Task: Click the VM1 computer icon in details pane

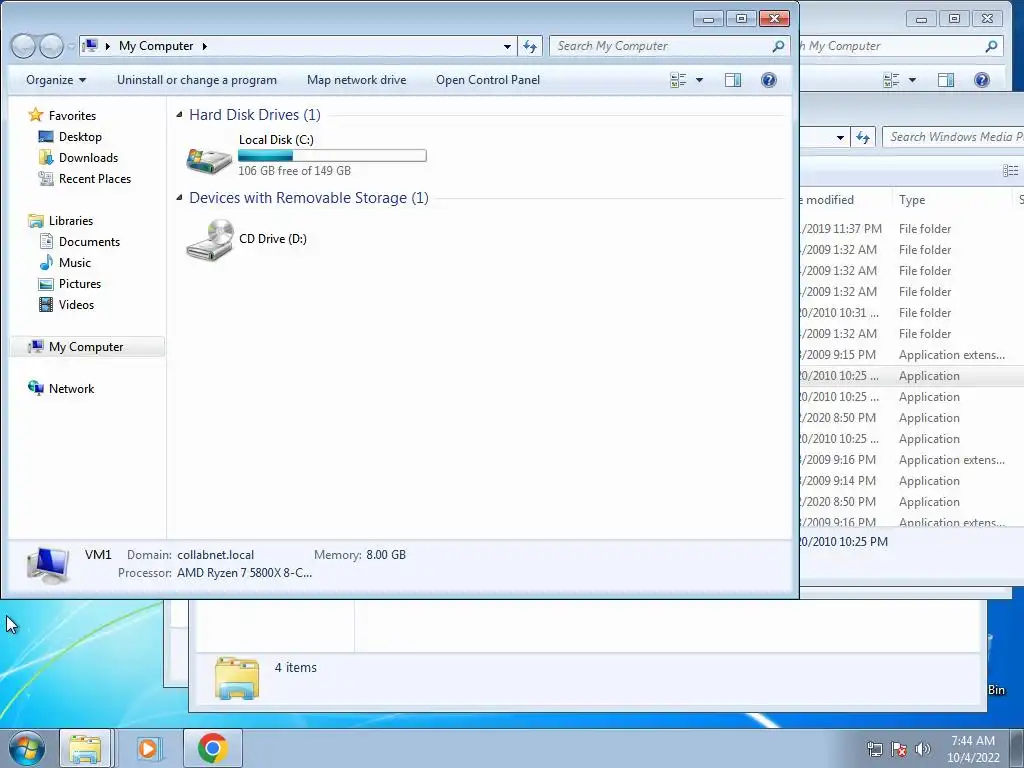Action: click(48, 564)
